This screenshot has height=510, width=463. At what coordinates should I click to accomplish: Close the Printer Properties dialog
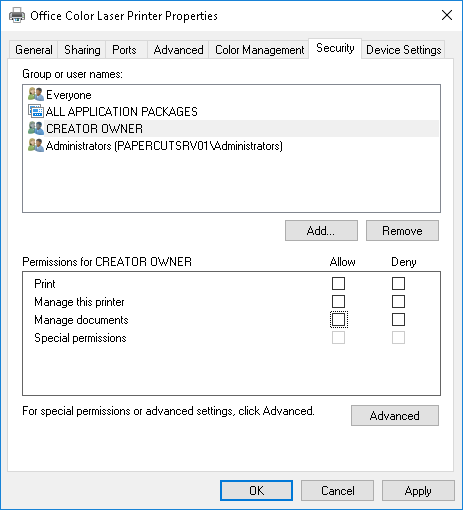447,15
